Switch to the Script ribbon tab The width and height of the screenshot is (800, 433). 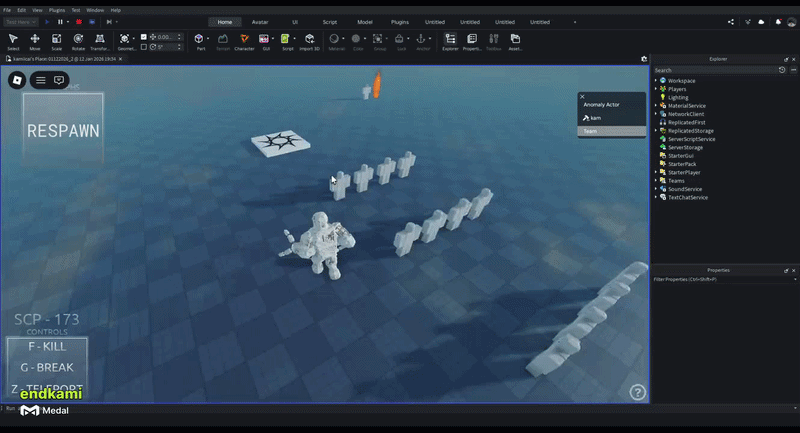(x=330, y=22)
